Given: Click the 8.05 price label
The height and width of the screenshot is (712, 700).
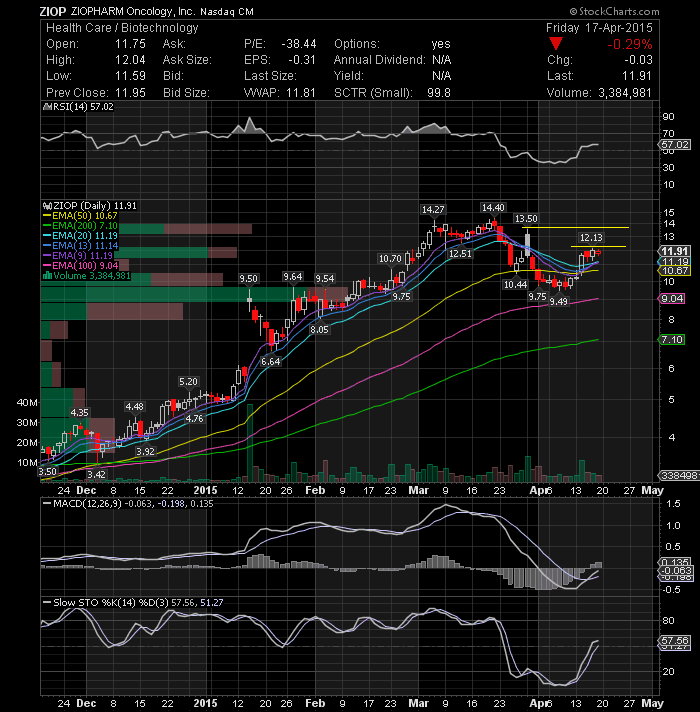Looking at the screenshot, I should tap(319, 329).
